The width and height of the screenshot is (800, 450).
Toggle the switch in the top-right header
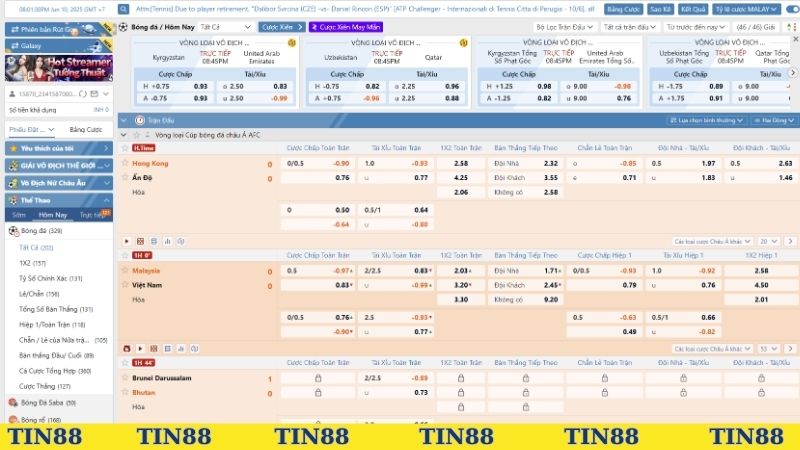click(x=792, y=9)
